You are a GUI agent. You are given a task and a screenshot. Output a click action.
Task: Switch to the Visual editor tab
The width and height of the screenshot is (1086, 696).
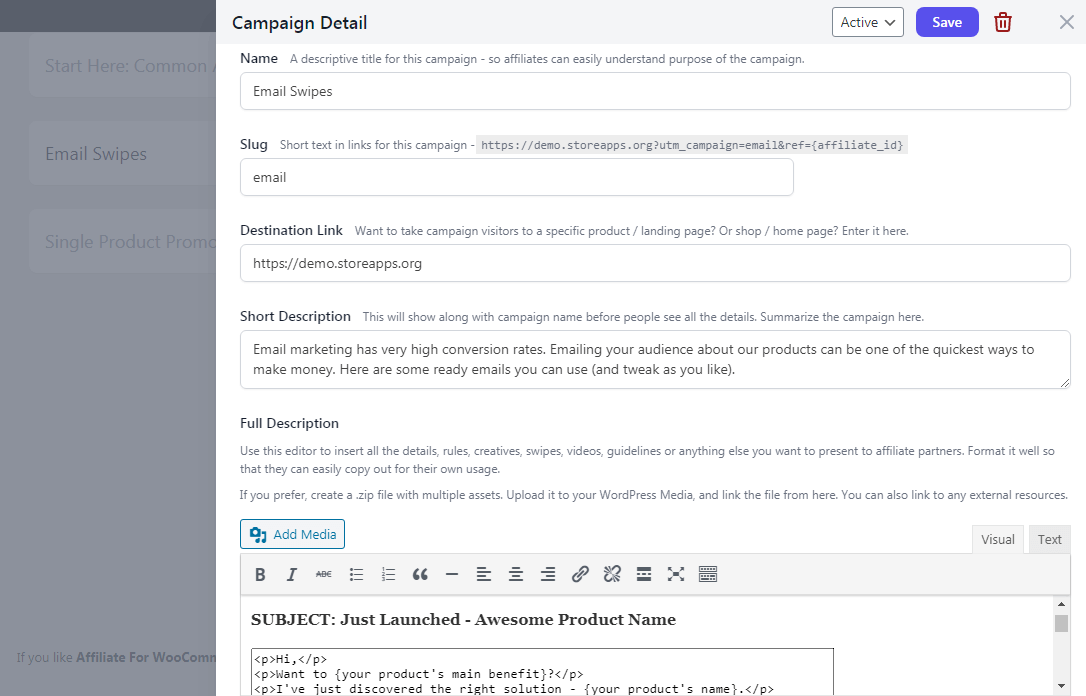point(997,539)
